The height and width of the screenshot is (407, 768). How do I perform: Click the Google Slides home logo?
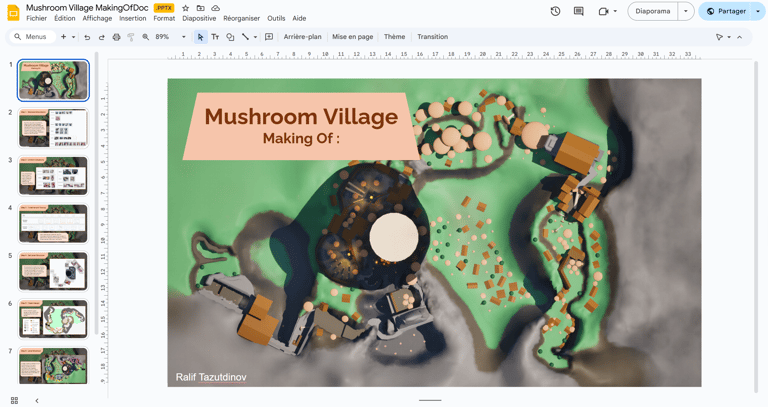pyautogui.click(x=13, y=12)
